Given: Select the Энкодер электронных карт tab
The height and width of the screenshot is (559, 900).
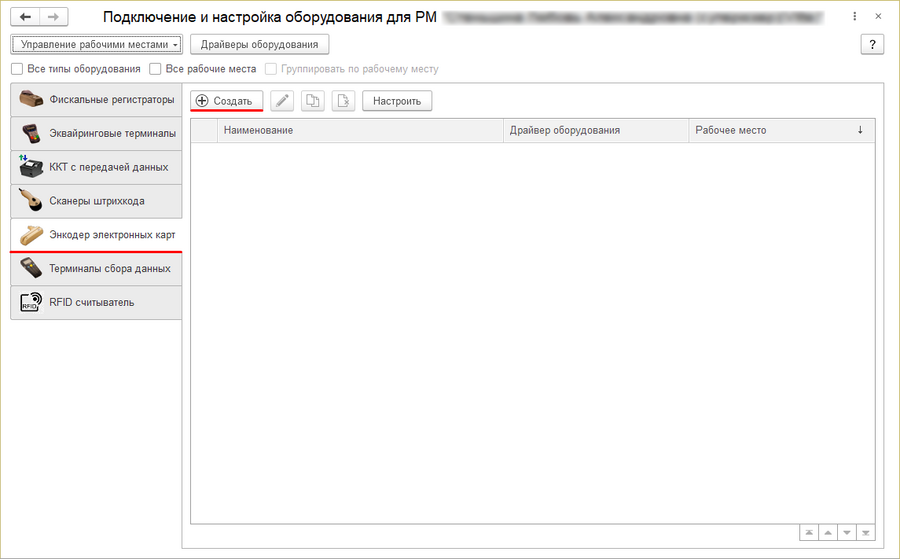Looking at the screenshot, I should [x=96, y=235].
